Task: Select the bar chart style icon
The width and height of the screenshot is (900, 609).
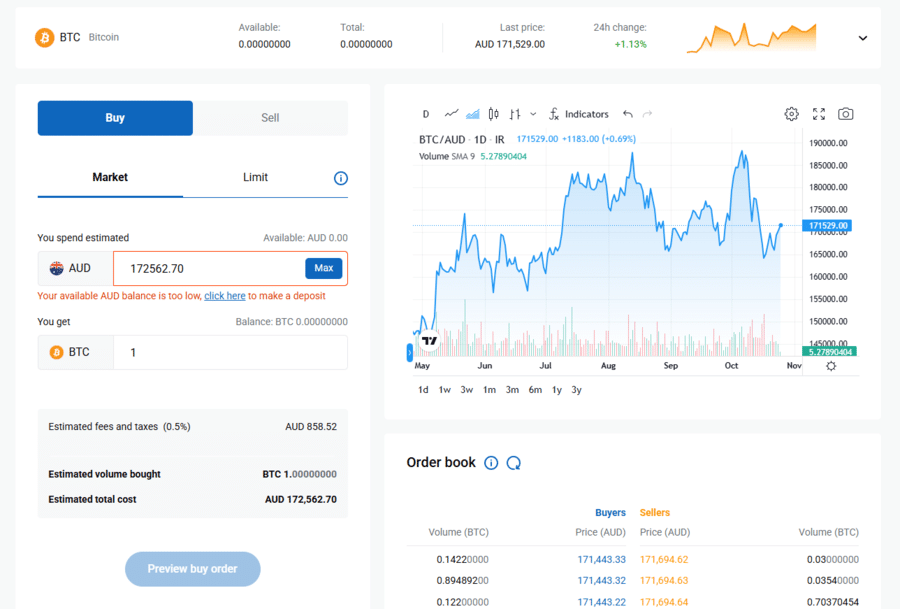Action: pyautogui.click(x=515, y=114)
